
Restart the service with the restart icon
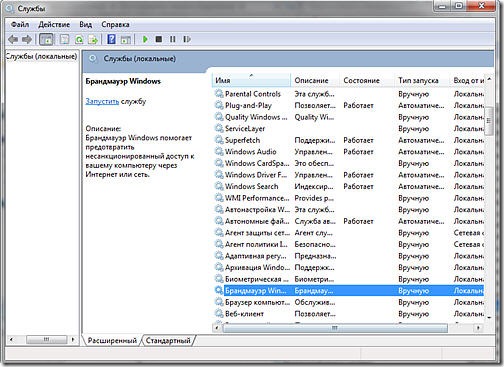pos(187,39)
